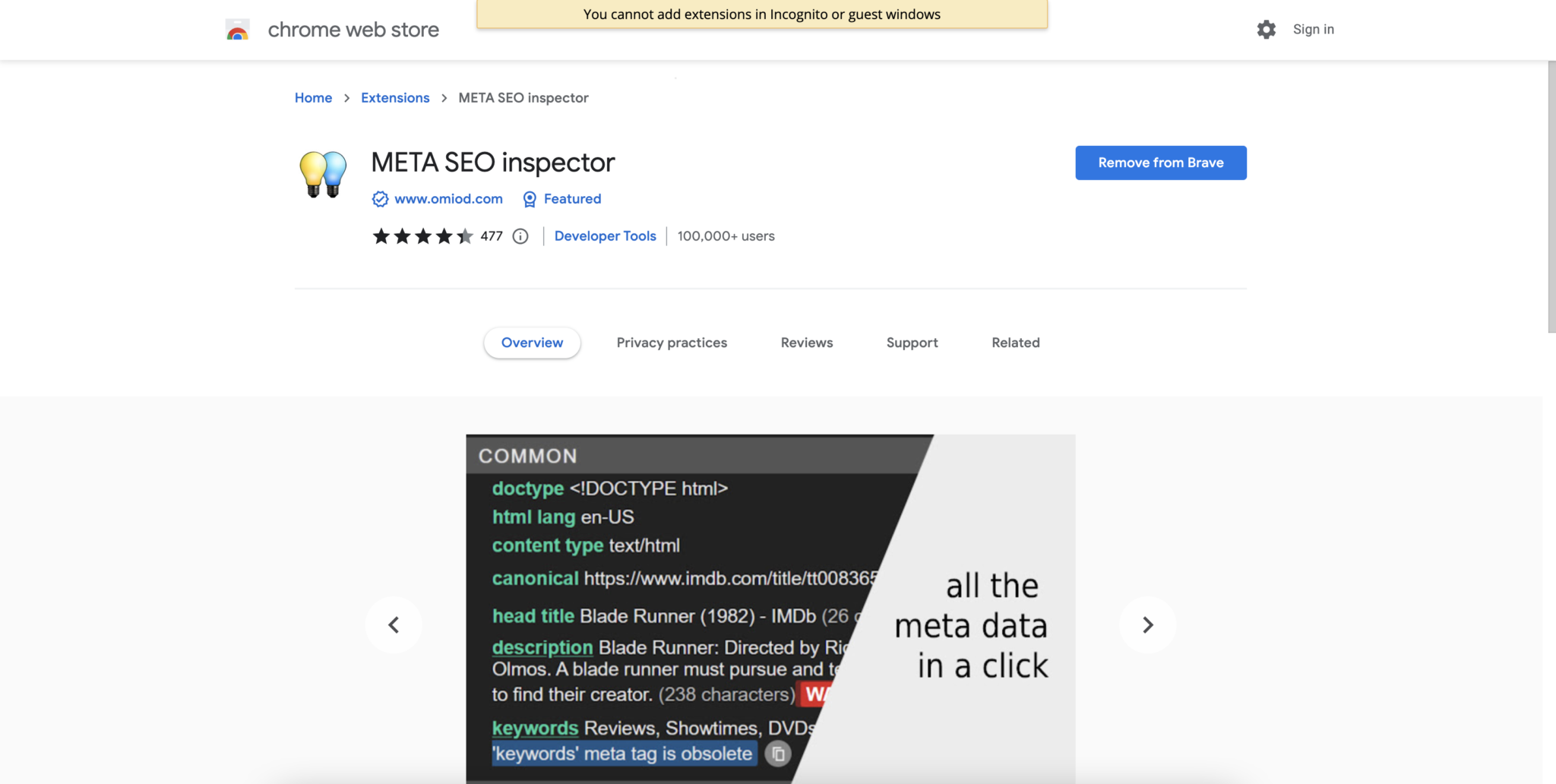Image resolution: width=1556 pixels, height=784 pixels.
Task: Click the page's vertical scrollbar
Action: (x=1551, y=198)
